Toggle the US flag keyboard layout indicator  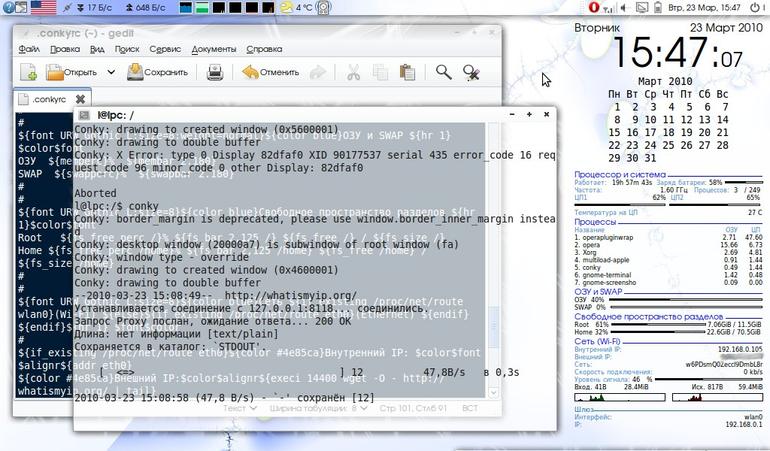click(x=43, y=7)
